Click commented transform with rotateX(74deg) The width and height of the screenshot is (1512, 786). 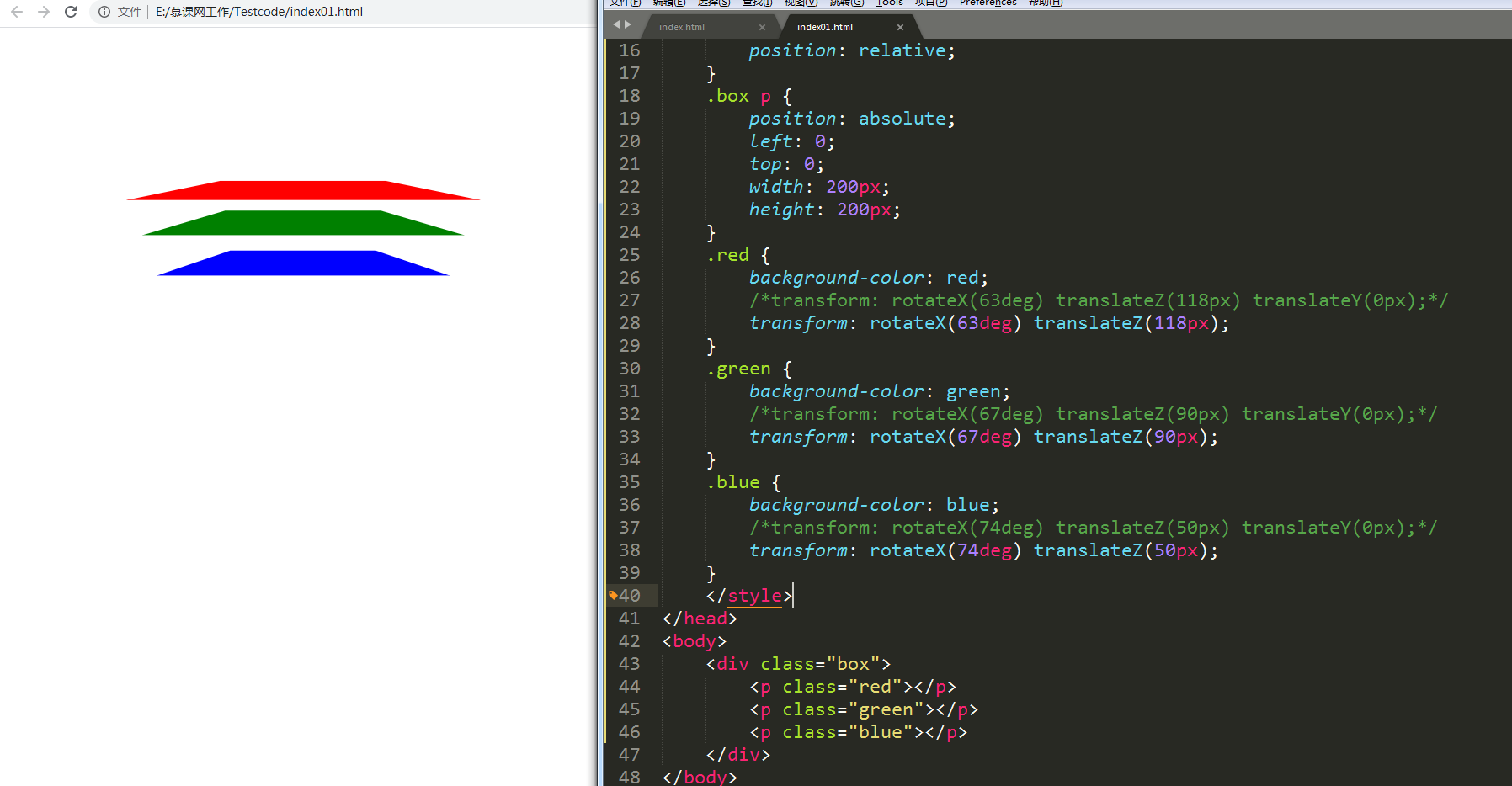[x=1094, y=528]
